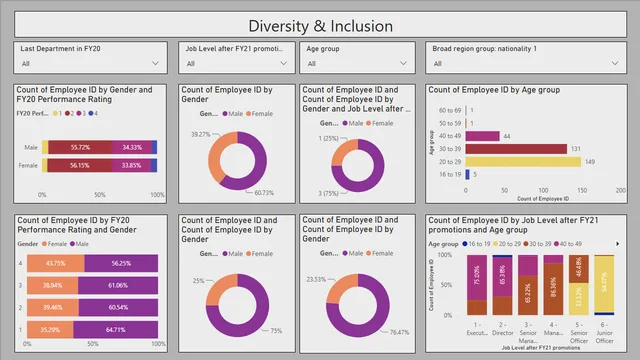640x360 pixels.
Task: Click the 38.94% Female segment for rating 3
Action: 53,285
